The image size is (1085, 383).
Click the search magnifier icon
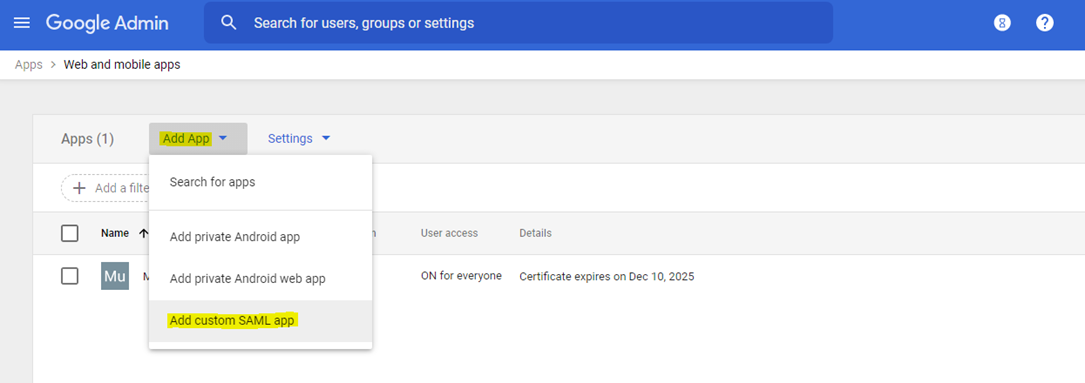click(x=228, y=23)
